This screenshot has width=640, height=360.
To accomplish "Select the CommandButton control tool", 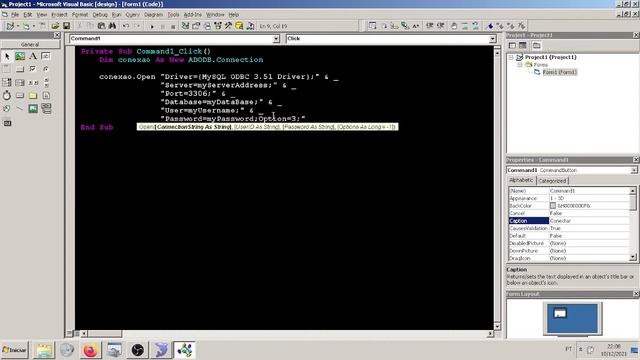I will pos(20,69).
